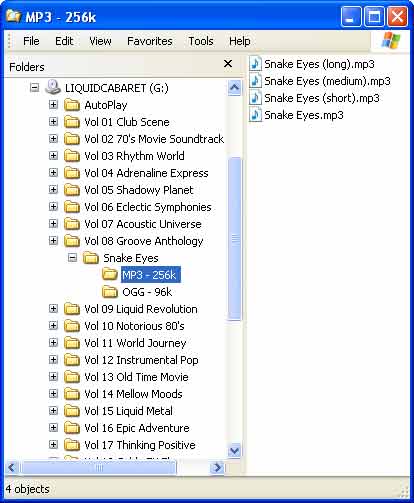Expand Vol 08 Groove Anthology node
This screenshot has width=414, height=503.
point(53,241)
